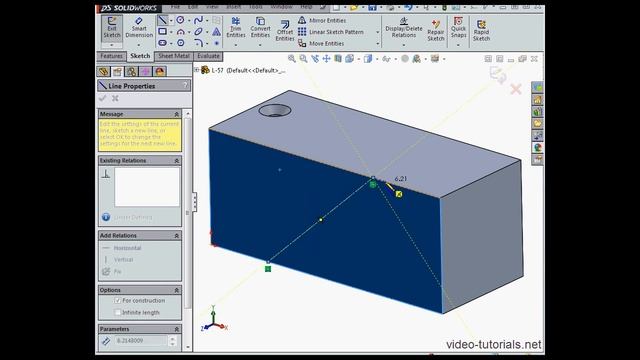Activate the Line sketch tool

[x=162, y=20]
